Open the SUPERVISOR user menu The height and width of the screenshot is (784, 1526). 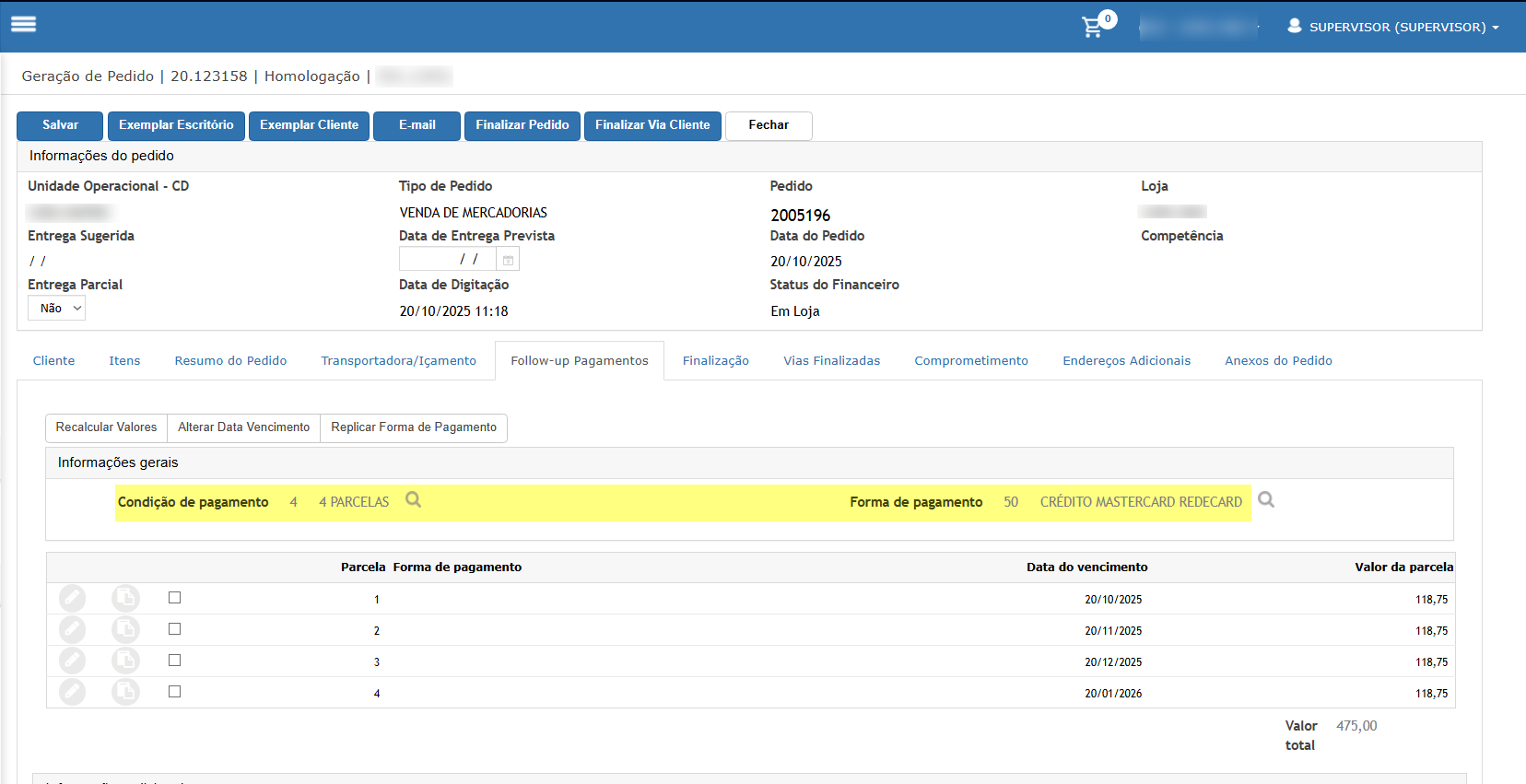pyautogui.click(x=1393, y=27)
